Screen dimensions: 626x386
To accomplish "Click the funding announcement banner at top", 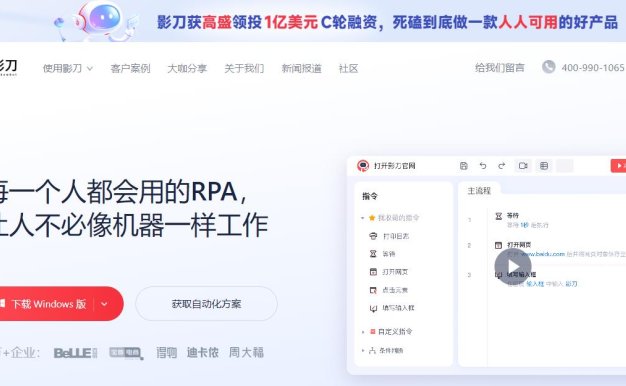I will 313,21.
